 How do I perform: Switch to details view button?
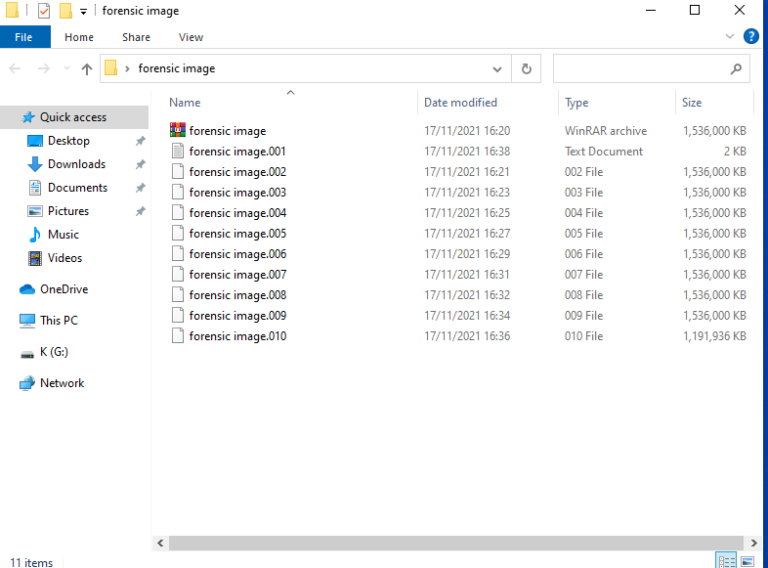726,561
